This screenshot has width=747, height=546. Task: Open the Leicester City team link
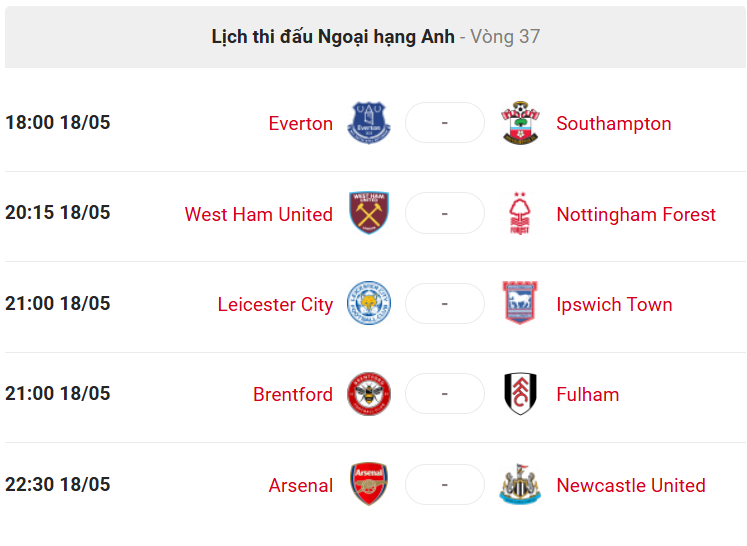[275, 305]
